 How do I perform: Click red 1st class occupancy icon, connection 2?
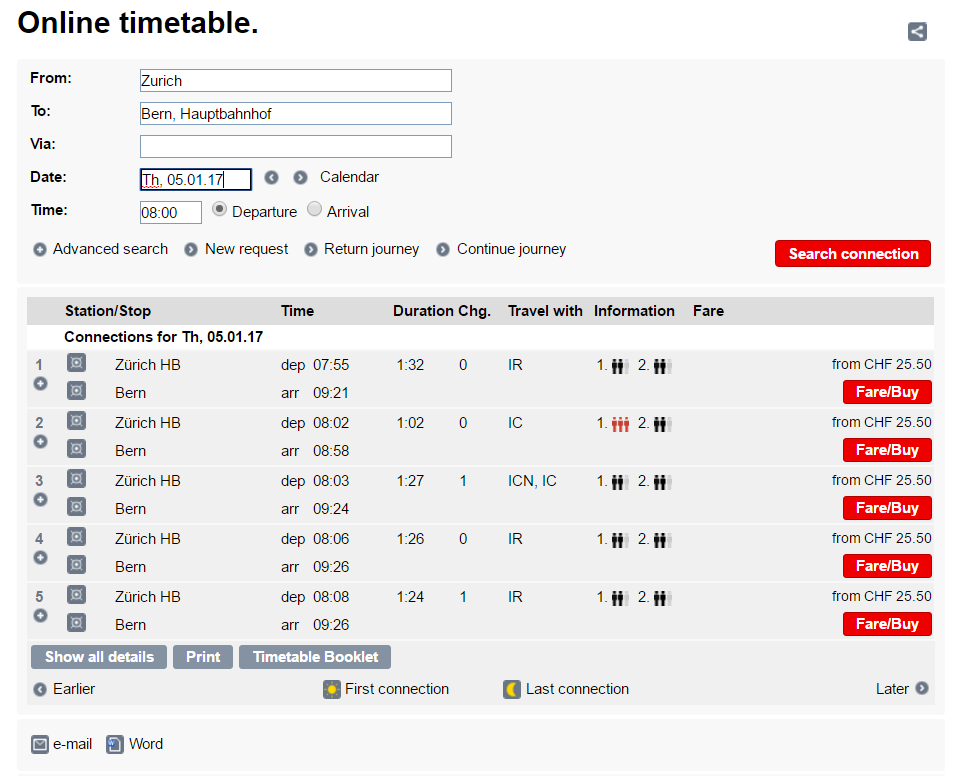[620, 424]
